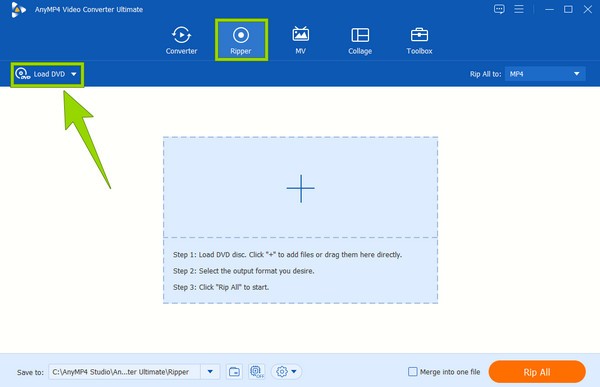600x387 pixels.
Task: Click the 'Step 3: Click Rip All' text
Action: pos(221,287)
